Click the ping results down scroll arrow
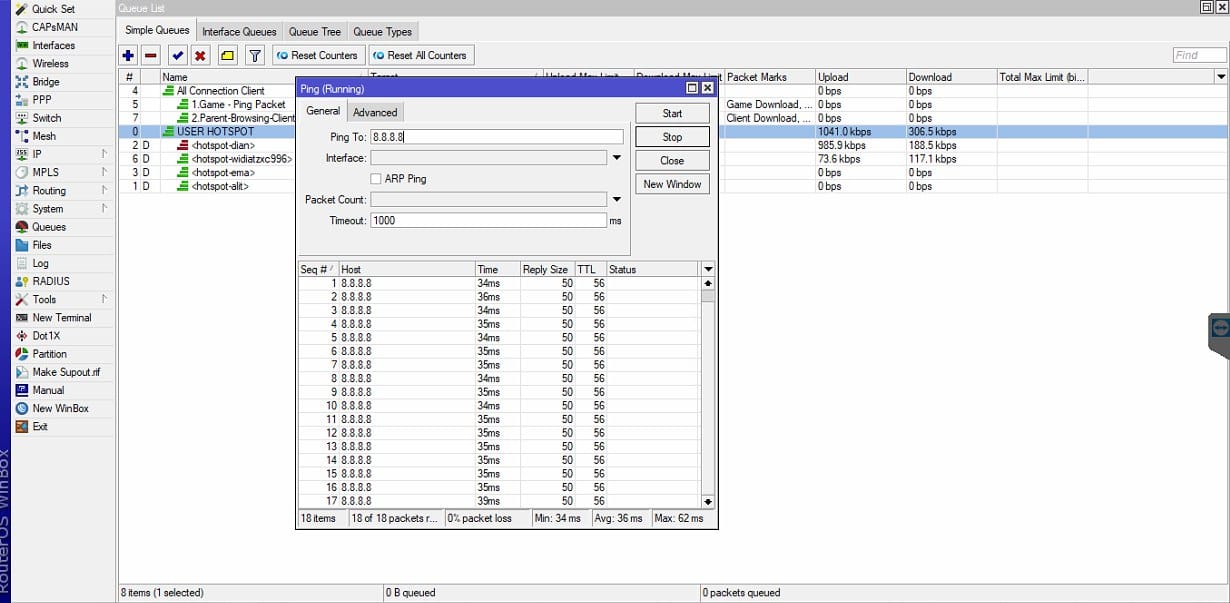1230x603 pixels. click(x=708, y=501)
